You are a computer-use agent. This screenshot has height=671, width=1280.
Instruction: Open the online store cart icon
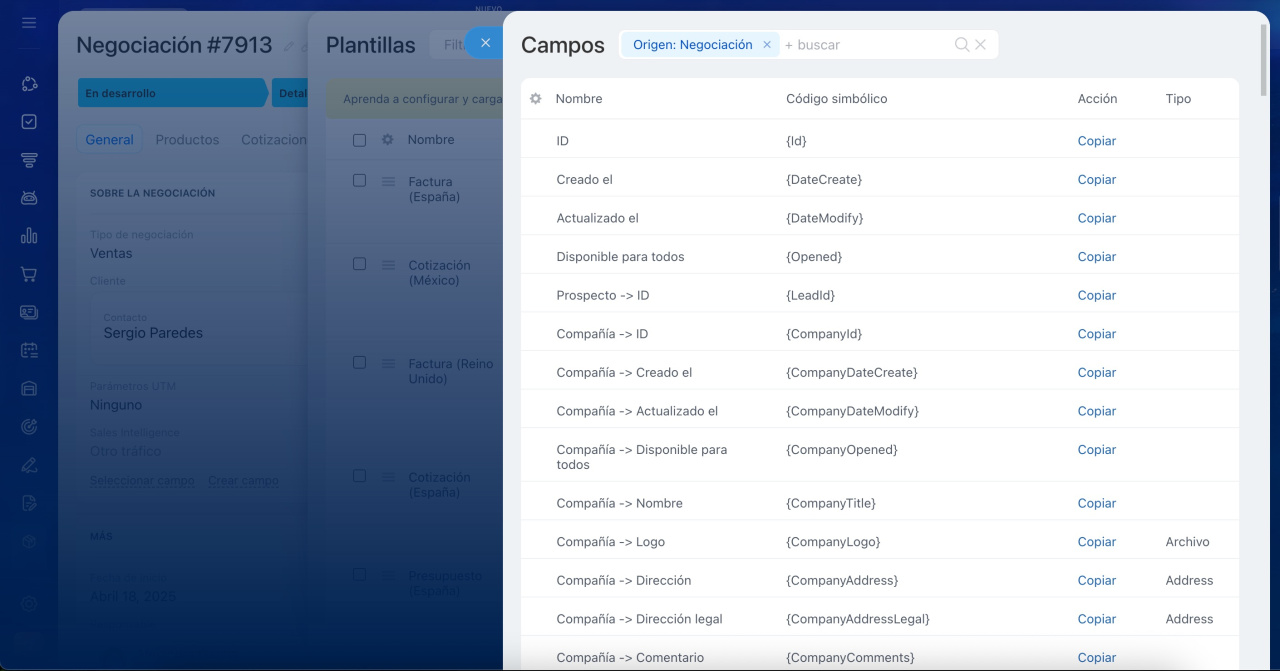(x=29, y=274)
